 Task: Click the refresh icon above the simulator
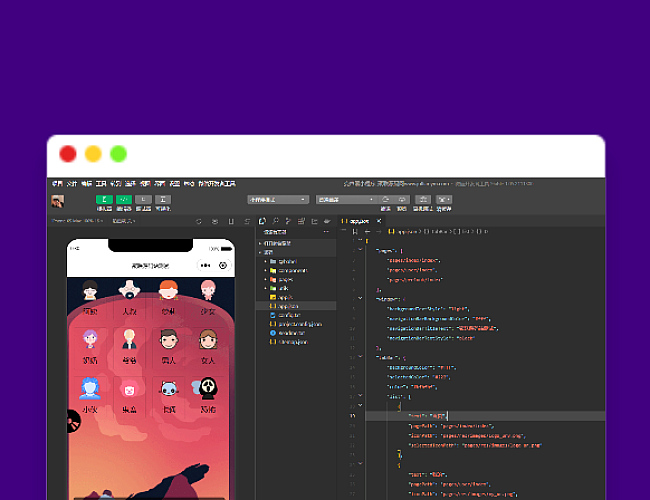point(198,220)
